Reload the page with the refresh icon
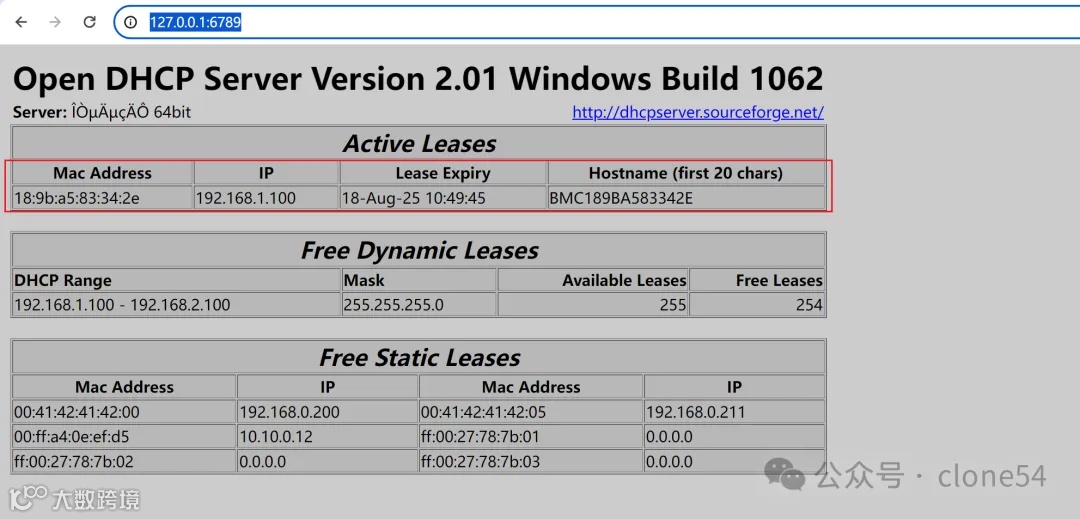 pos(90,22)
